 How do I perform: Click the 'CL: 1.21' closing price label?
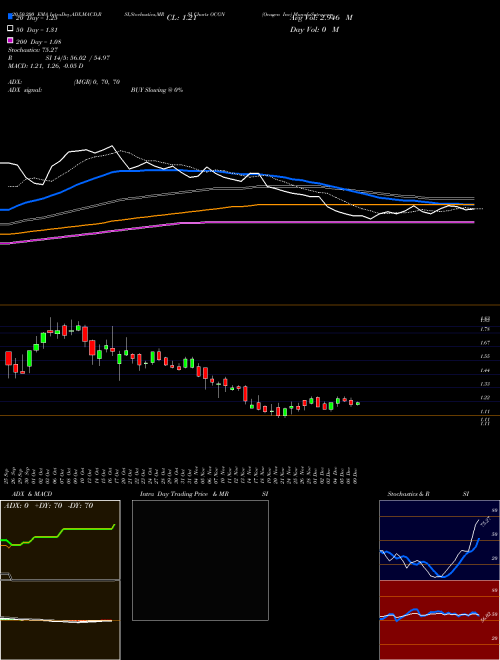tap(182, 18)
